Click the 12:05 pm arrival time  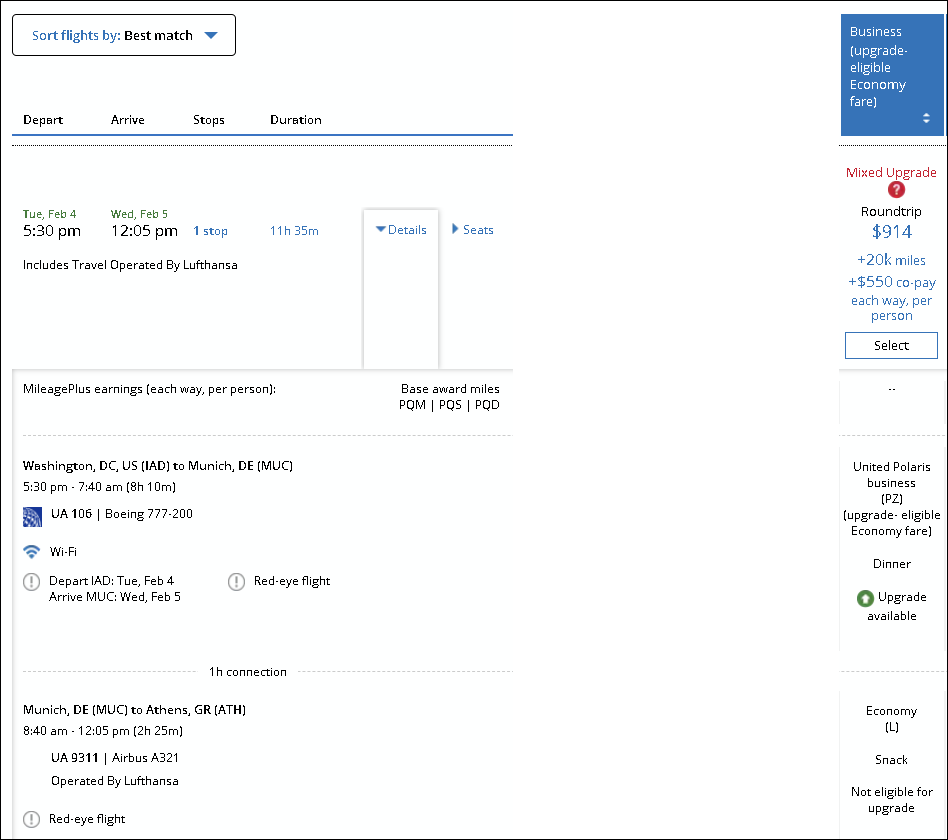144,231
